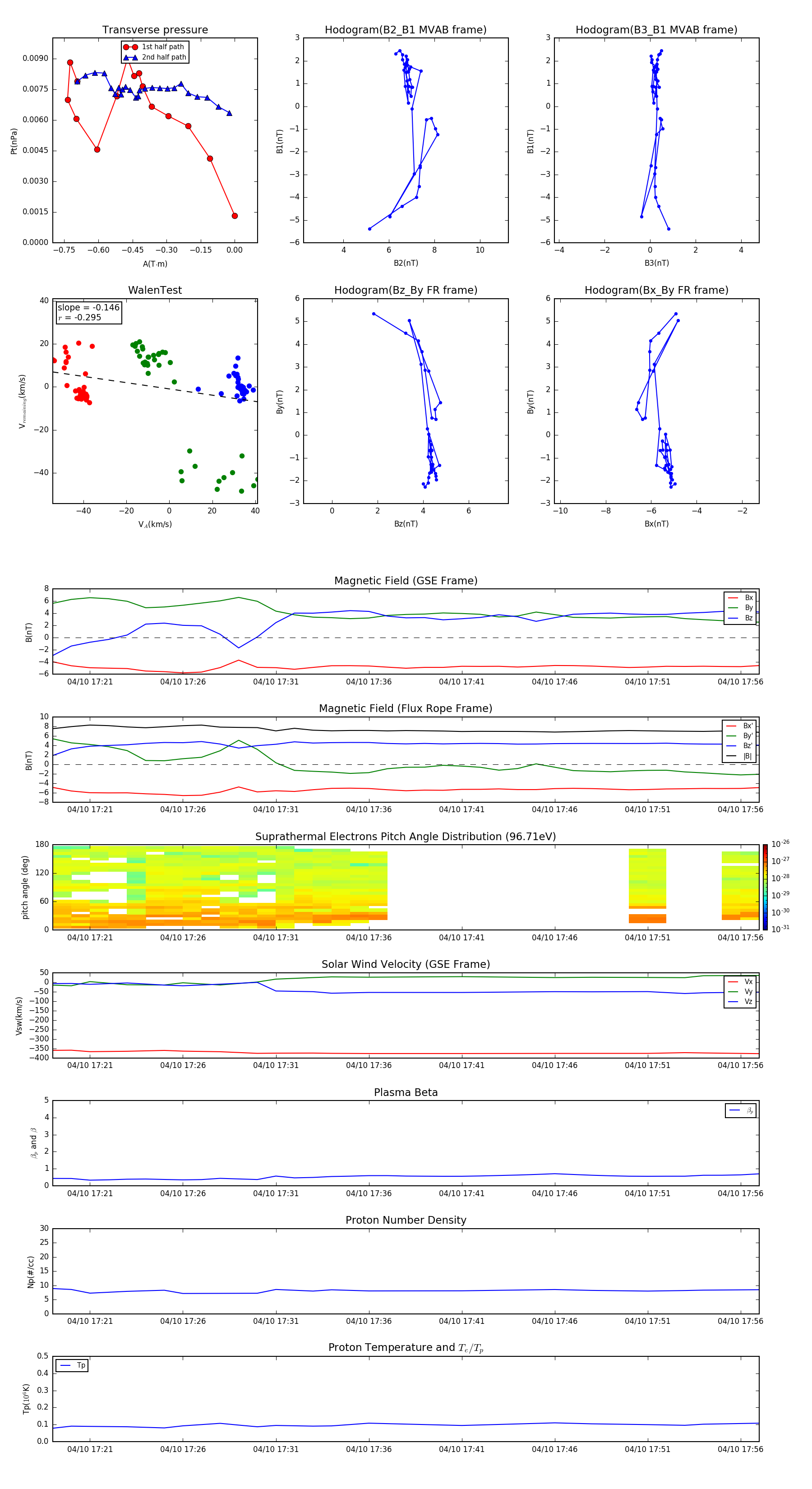Click the Vx legend entry in velocity plot

(x=740, y=981)
